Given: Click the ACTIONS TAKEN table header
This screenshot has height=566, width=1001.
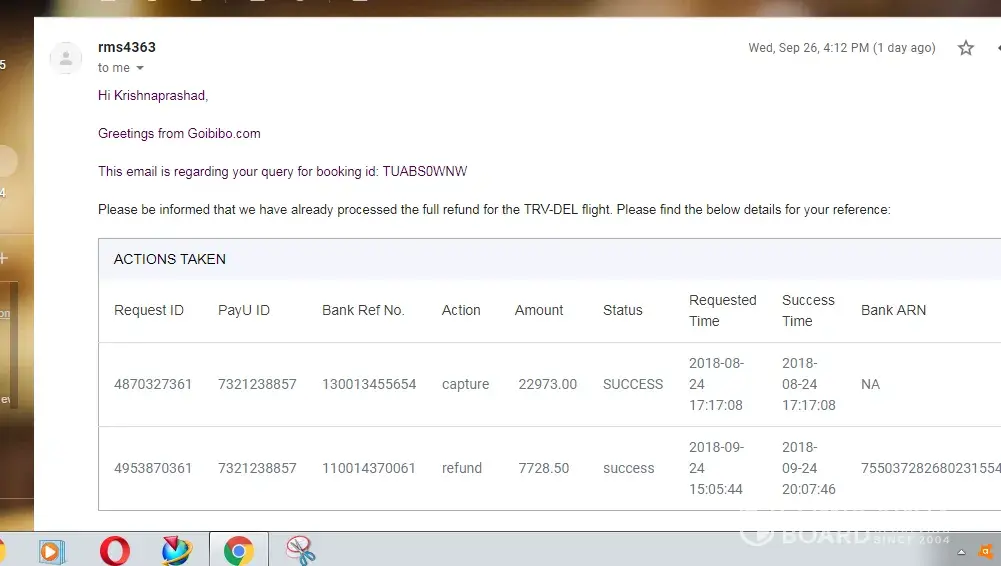Looking at the screenshot, I should click(170, 259).
